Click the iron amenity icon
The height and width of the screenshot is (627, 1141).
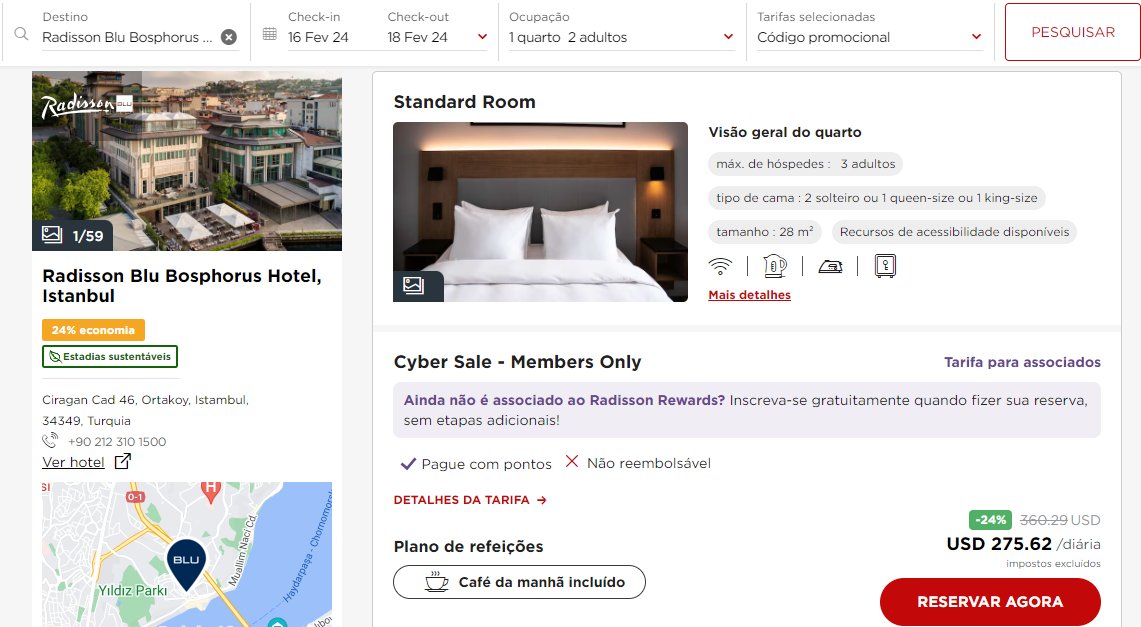coord(830,267)
